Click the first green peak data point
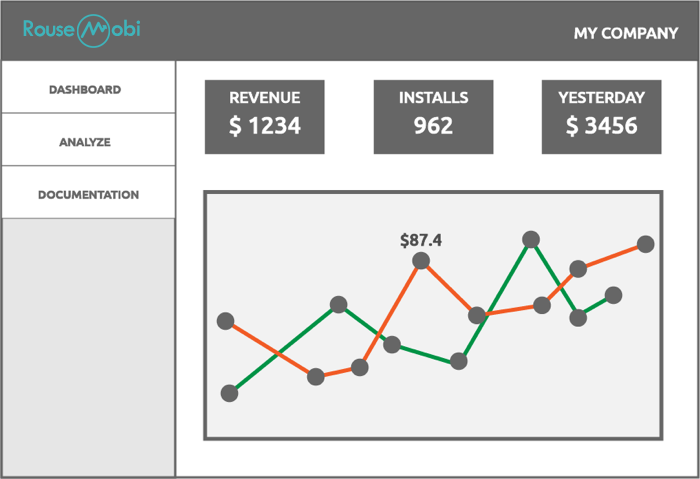The image size is (700, 479). coord(338,304)
